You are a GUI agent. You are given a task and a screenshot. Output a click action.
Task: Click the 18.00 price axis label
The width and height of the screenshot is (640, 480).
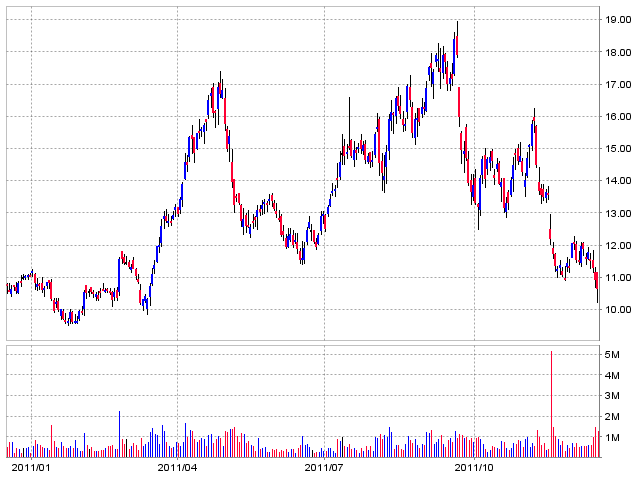618,52
